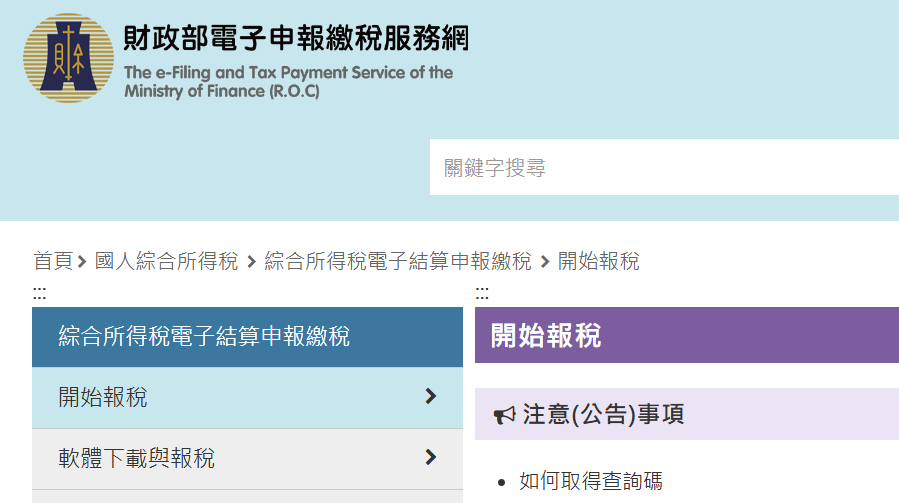Viewport: 899px width, 503px height.
Task: Click the chevron after 首頁 in breadcrumb
Action: click(82, 262)
